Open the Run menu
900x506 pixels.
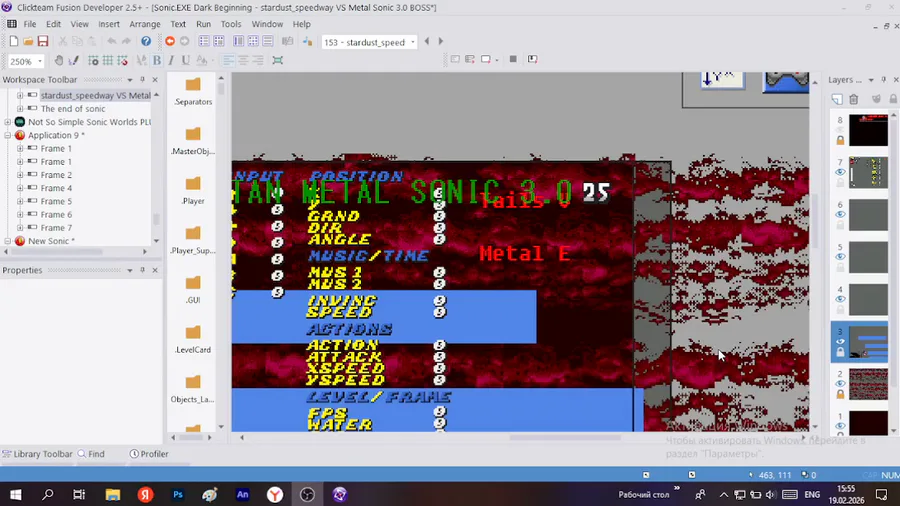pos(203,24)
